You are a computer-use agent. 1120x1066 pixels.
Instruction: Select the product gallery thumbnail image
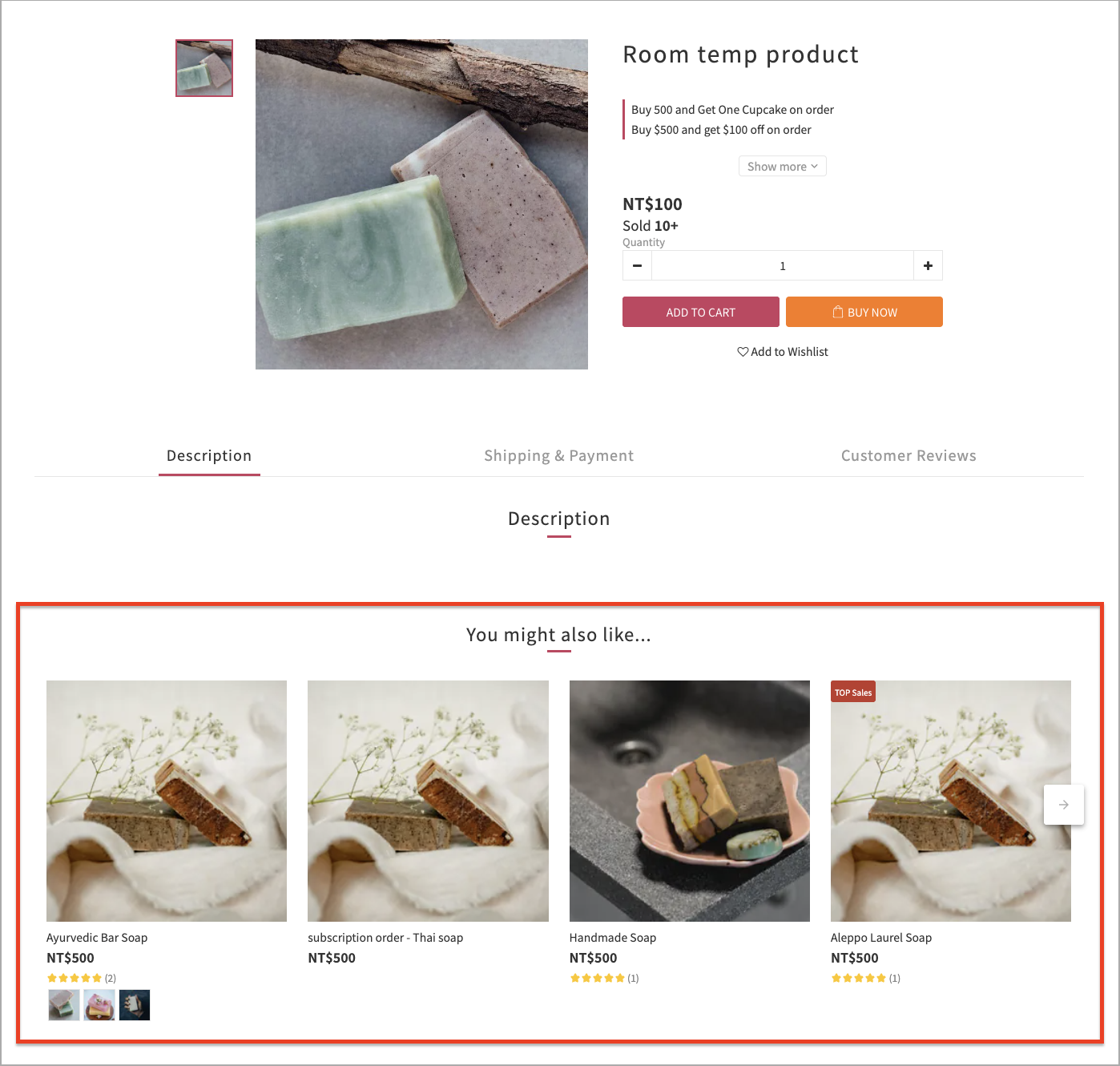[204, 68]
